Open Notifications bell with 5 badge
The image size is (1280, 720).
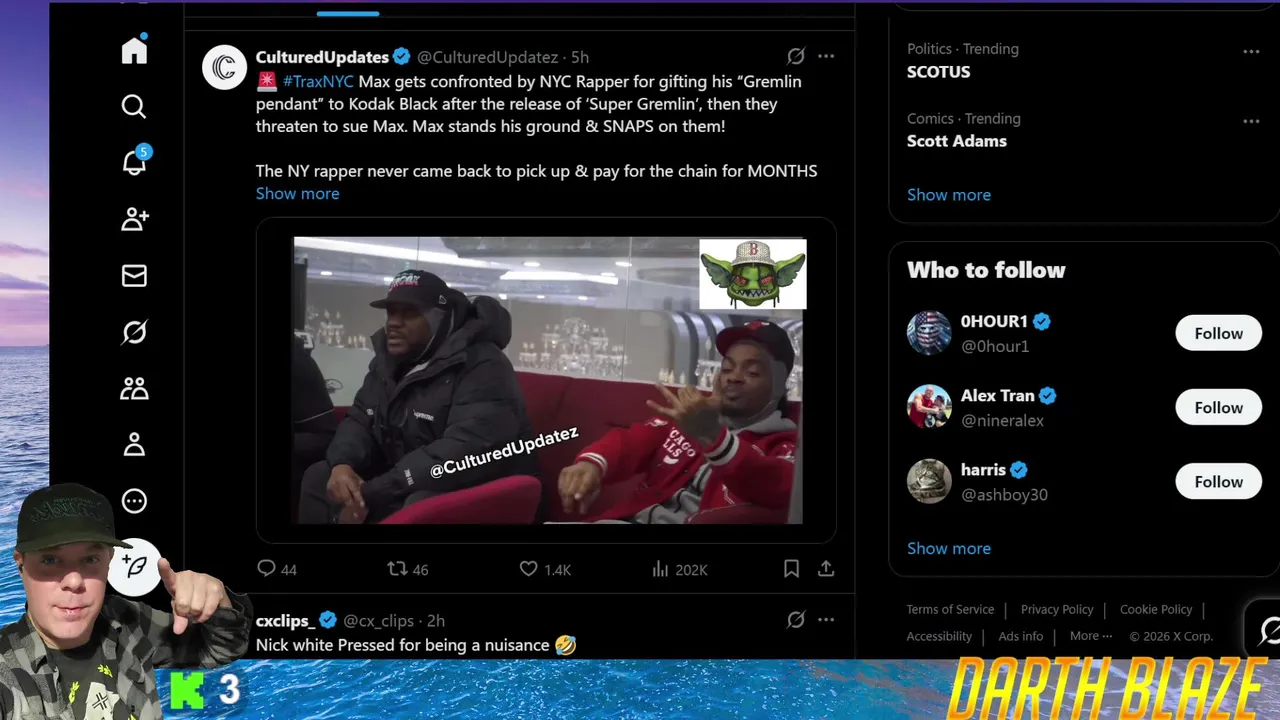134,162
